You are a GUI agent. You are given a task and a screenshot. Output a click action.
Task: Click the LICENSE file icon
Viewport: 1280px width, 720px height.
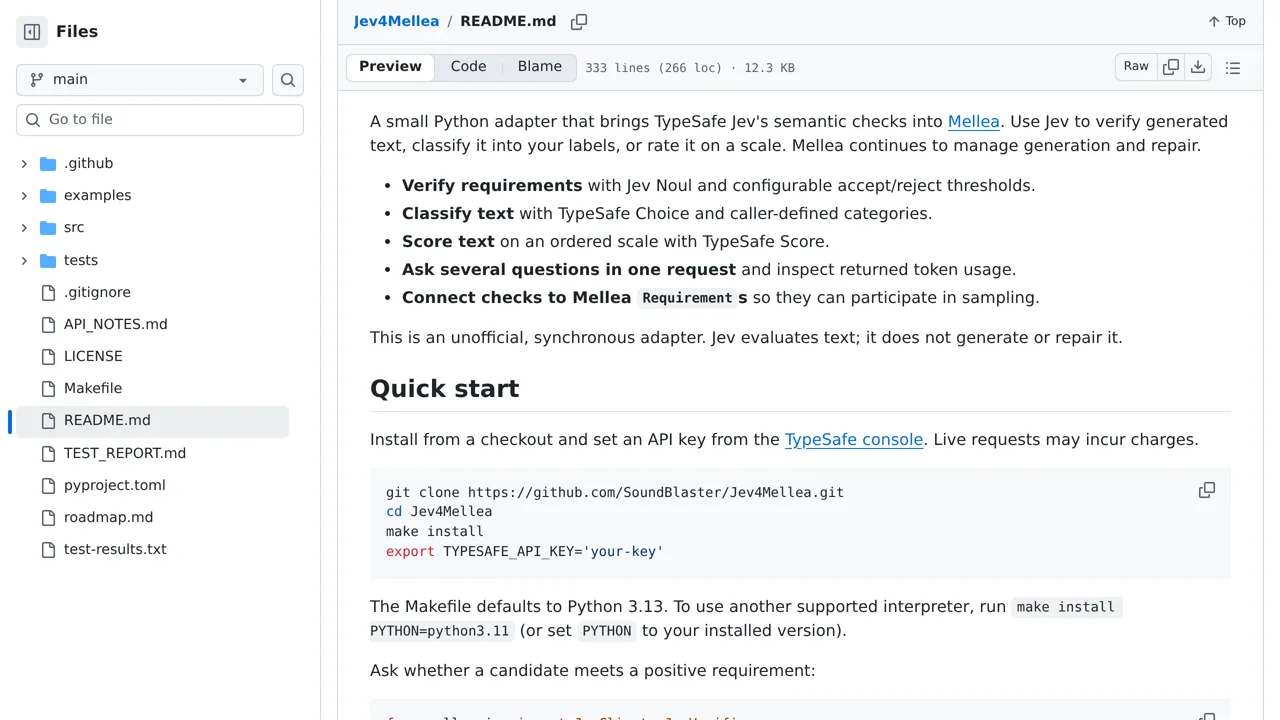coord(48,357)
